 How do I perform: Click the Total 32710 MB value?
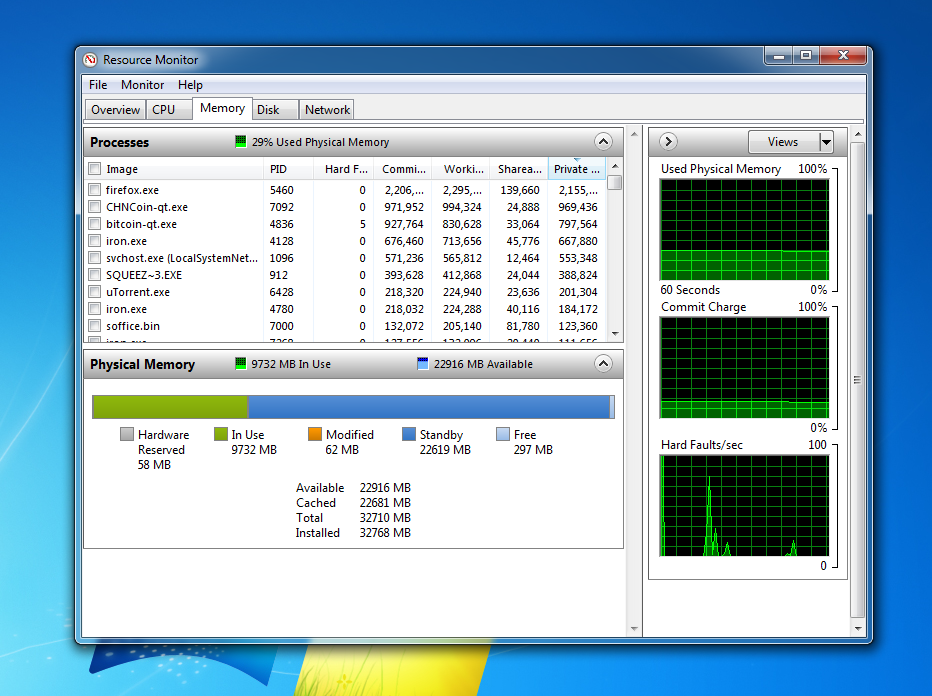point(385,518)
